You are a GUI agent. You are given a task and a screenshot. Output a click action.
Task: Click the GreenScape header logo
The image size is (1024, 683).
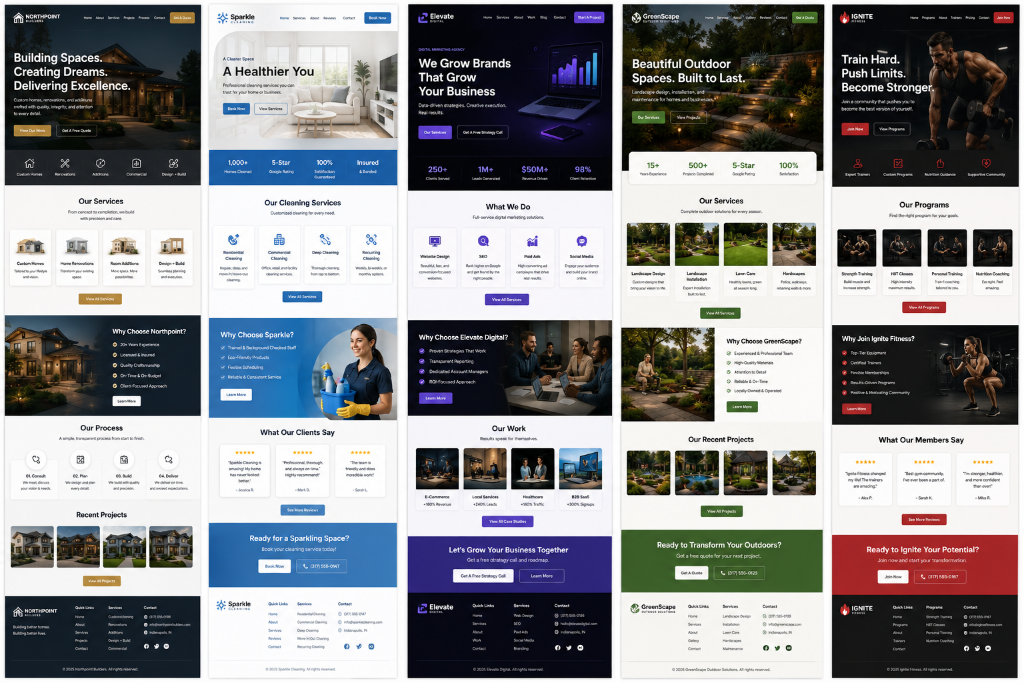click(656, 18)
